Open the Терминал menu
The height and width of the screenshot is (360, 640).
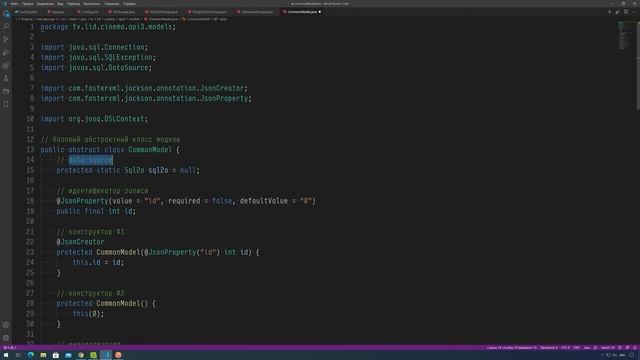pos(111,4)
